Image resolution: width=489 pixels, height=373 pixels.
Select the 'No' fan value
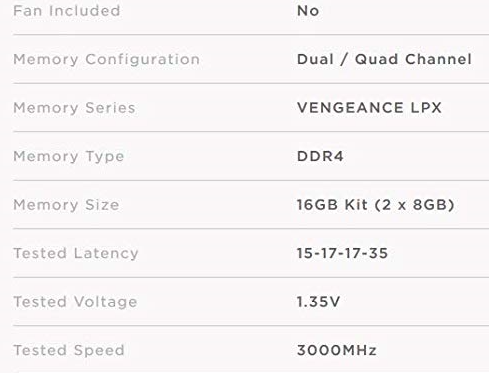tap(308, 11)
